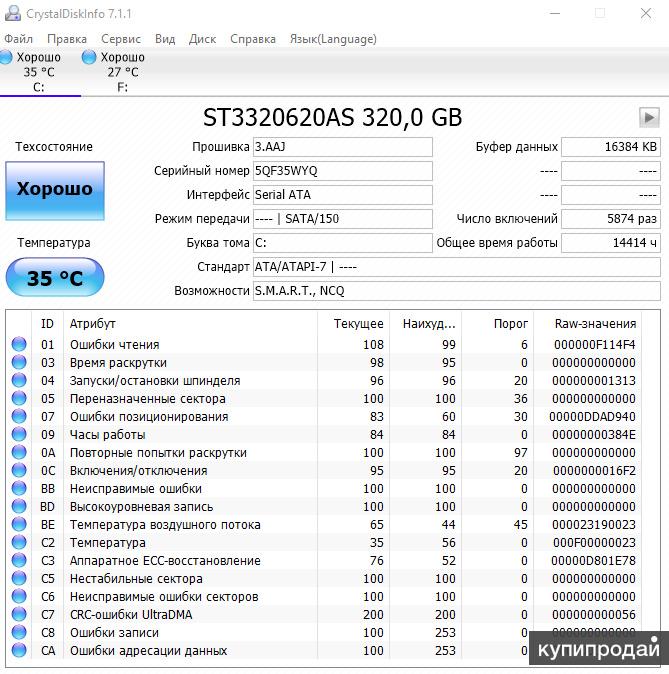Click the Возможности field S.M.A.R.T., NCQ
This screenshot has height=674, width=669.
click(457, 291)
